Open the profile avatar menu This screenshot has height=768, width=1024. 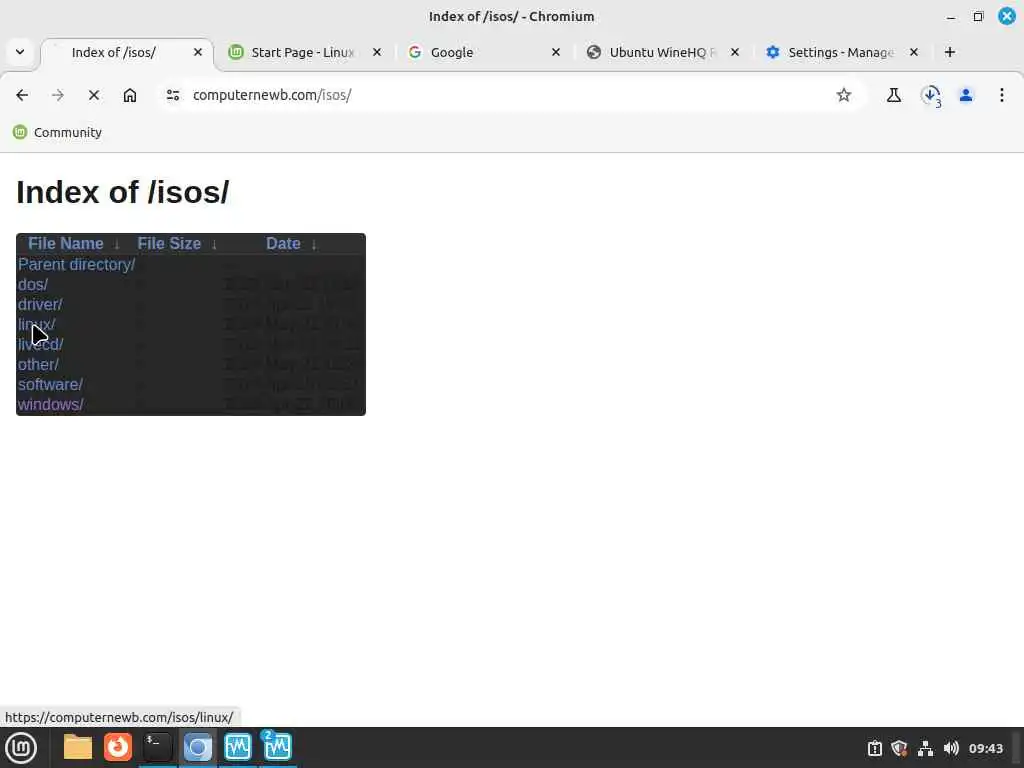tap(966, 95)
